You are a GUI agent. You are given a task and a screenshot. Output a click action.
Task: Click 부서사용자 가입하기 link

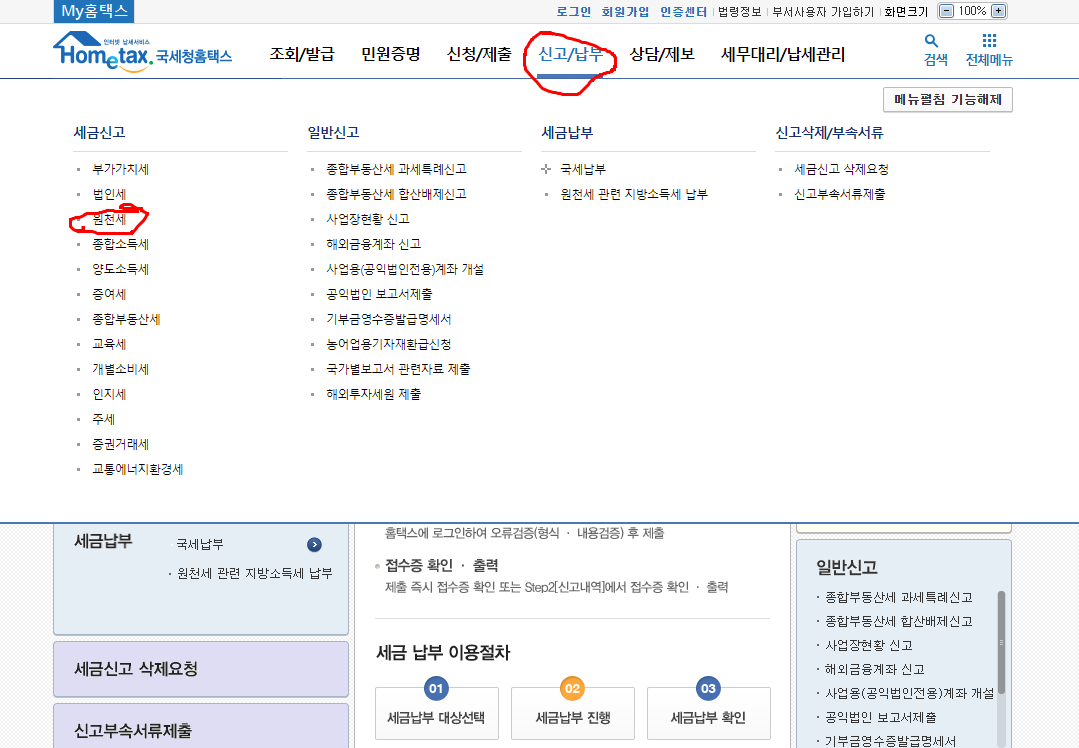click(823, 12)
